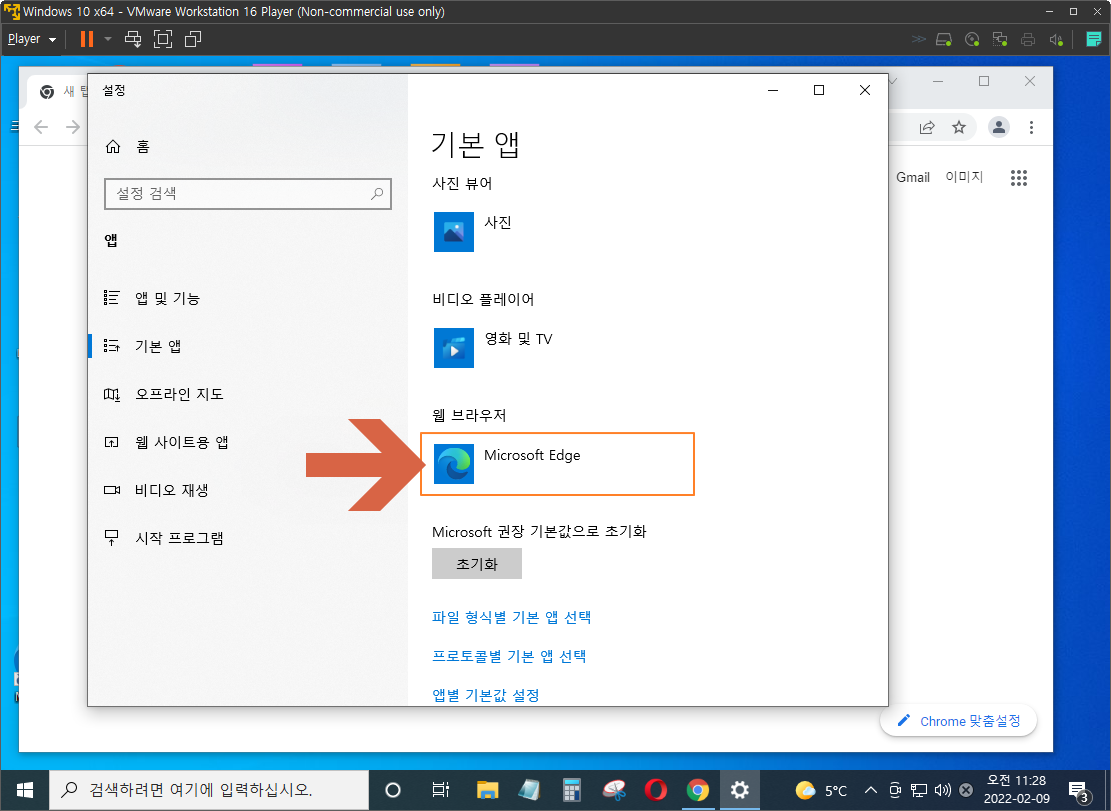Open the VMware notes message icon

coord(1094,39)
